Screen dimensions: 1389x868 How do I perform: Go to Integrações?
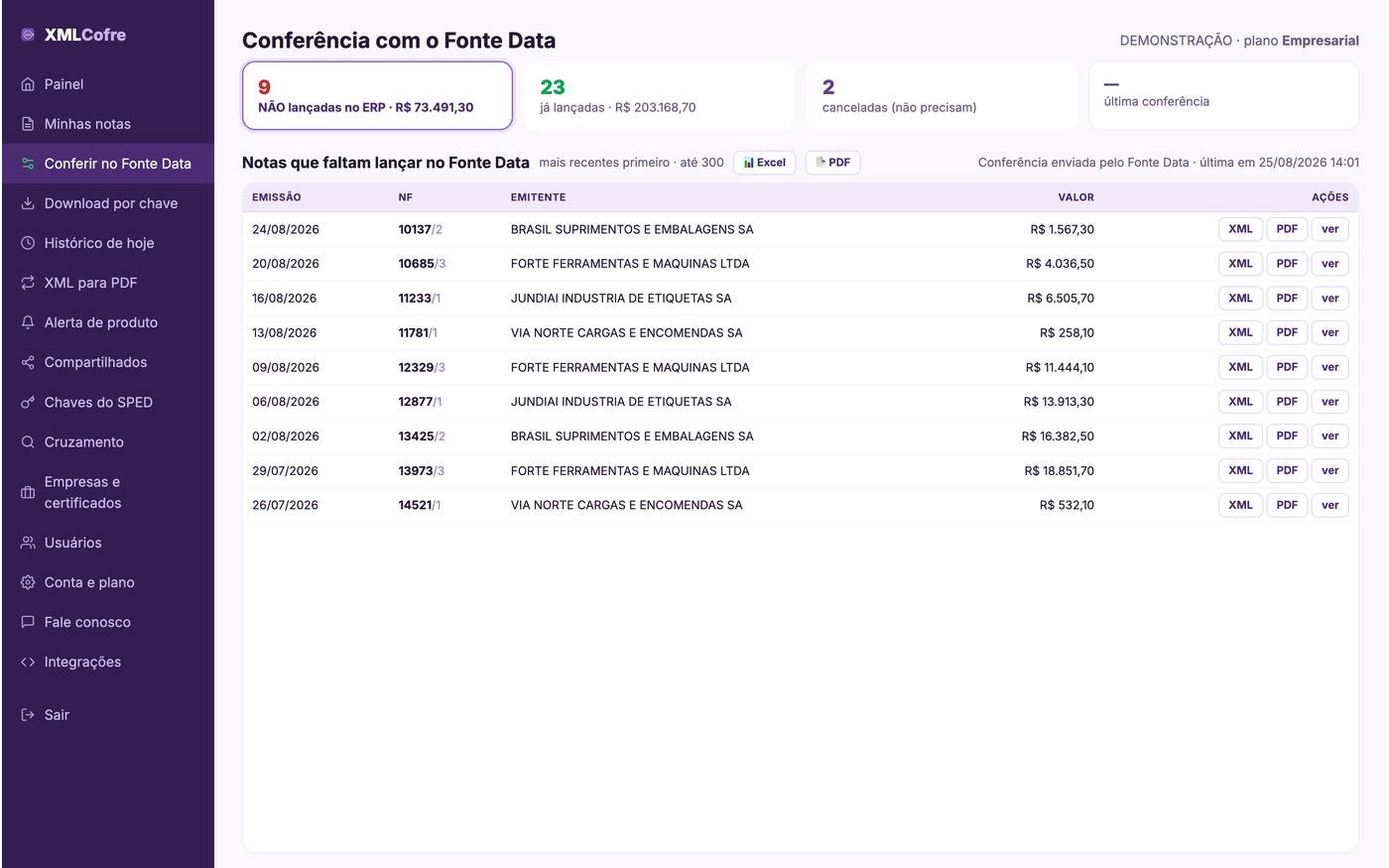tap(108, 662)
